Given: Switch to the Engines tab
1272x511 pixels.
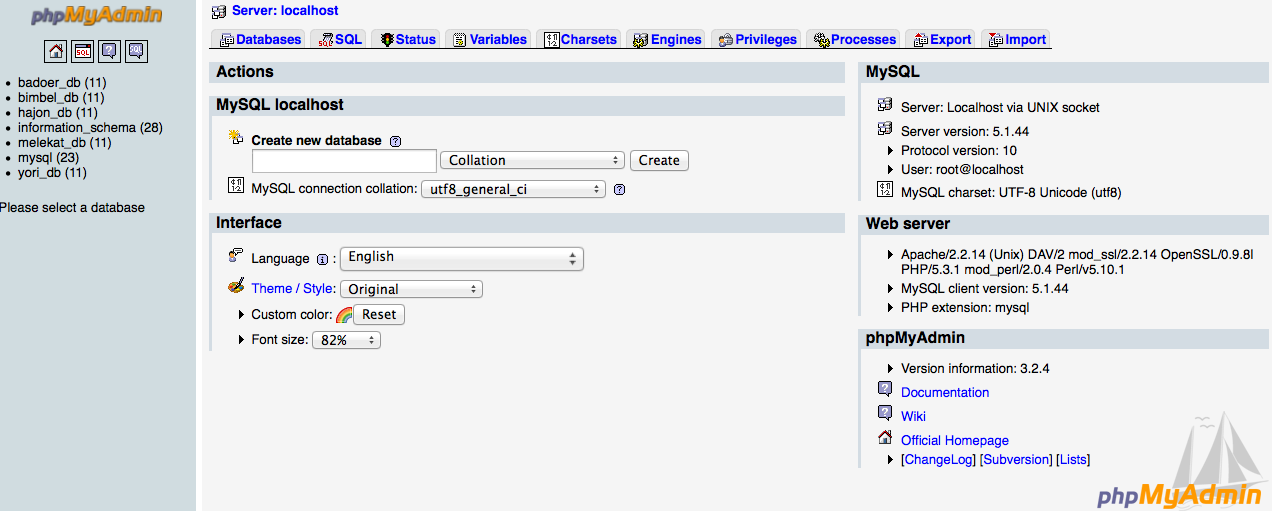Looking at the screenshot, I should pyautogui.click(x=666, y=39).
